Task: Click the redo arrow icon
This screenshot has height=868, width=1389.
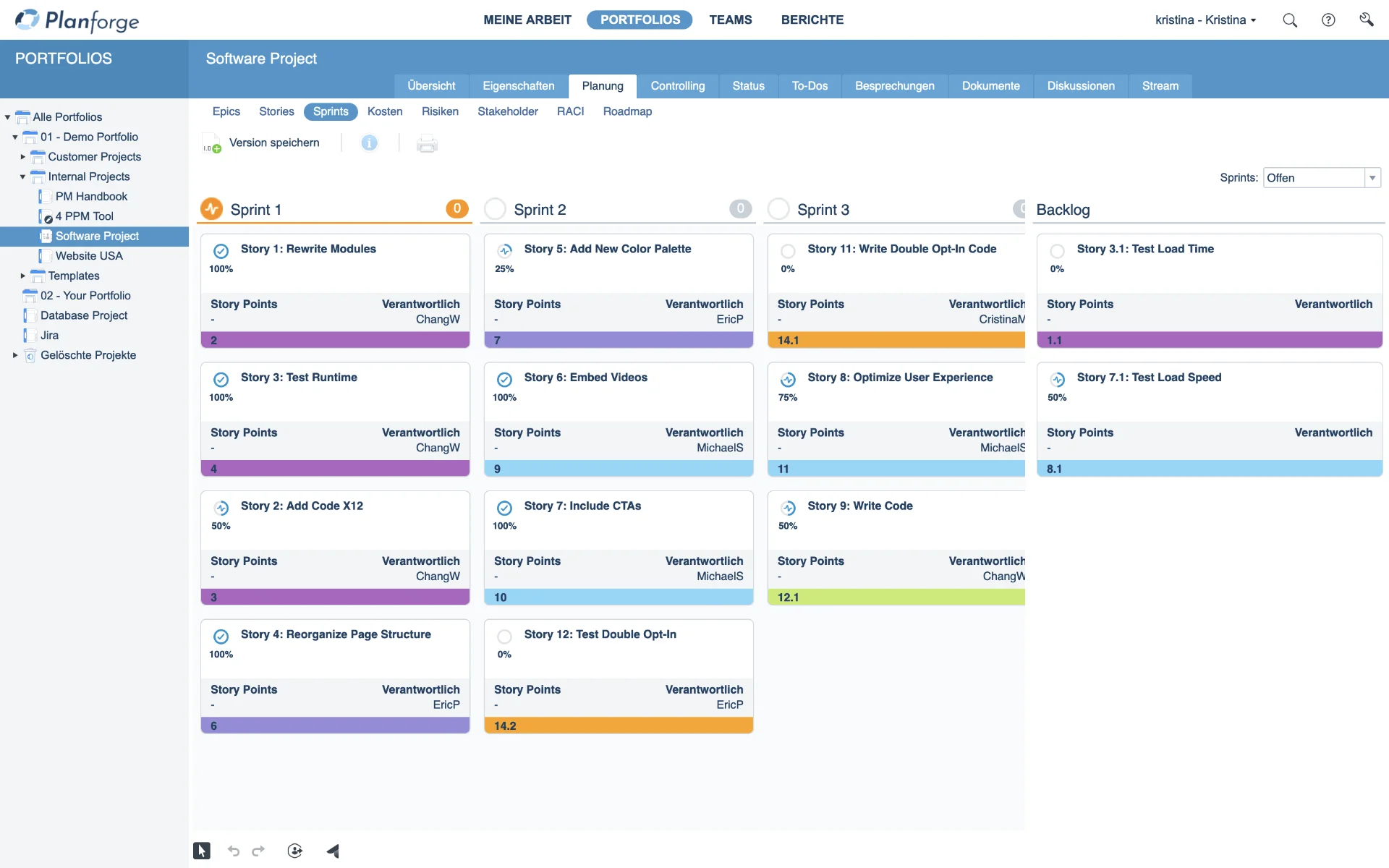Action: pos(258,851)
